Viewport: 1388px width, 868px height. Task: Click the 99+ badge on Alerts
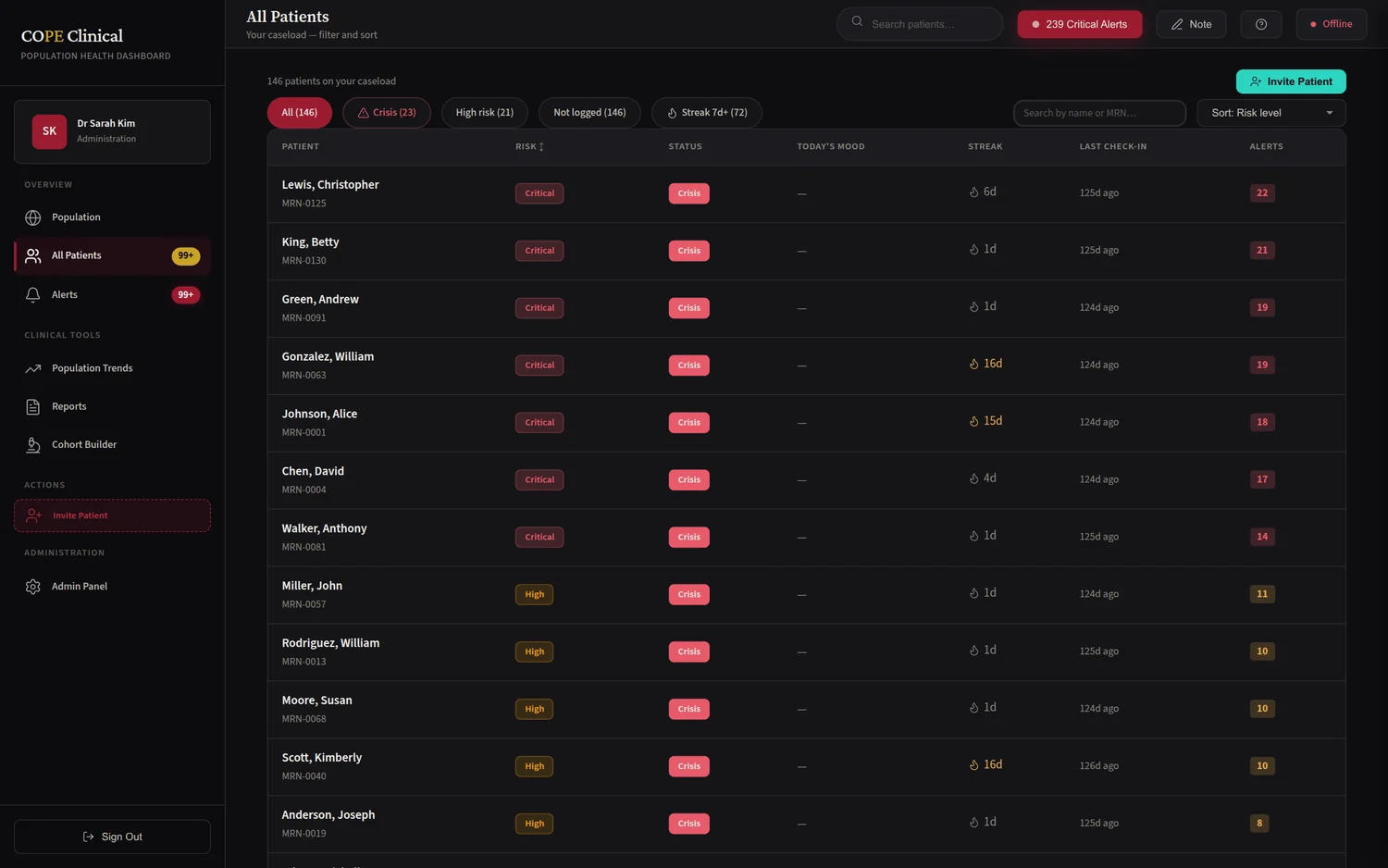tap(186, 295)
